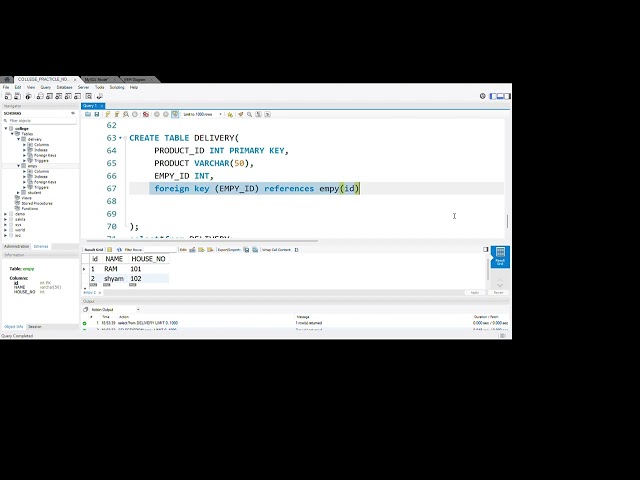Expand the world schema node
Image resolution: width=640 pixels, height=480 pixels.
point(6,230)
